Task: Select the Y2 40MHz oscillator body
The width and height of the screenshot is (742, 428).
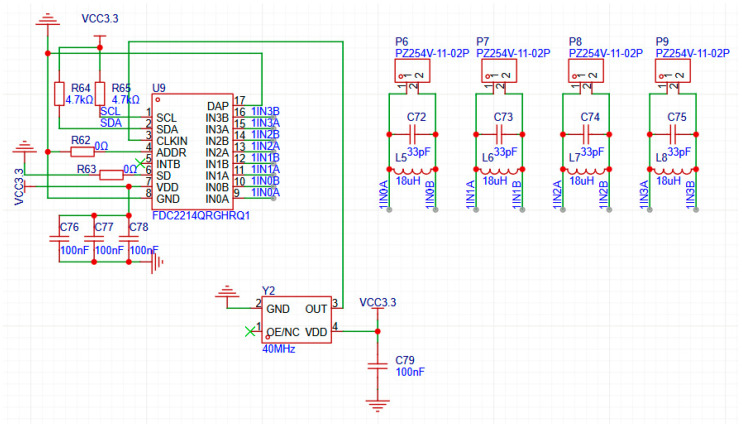Action: (x=296, y=320)
